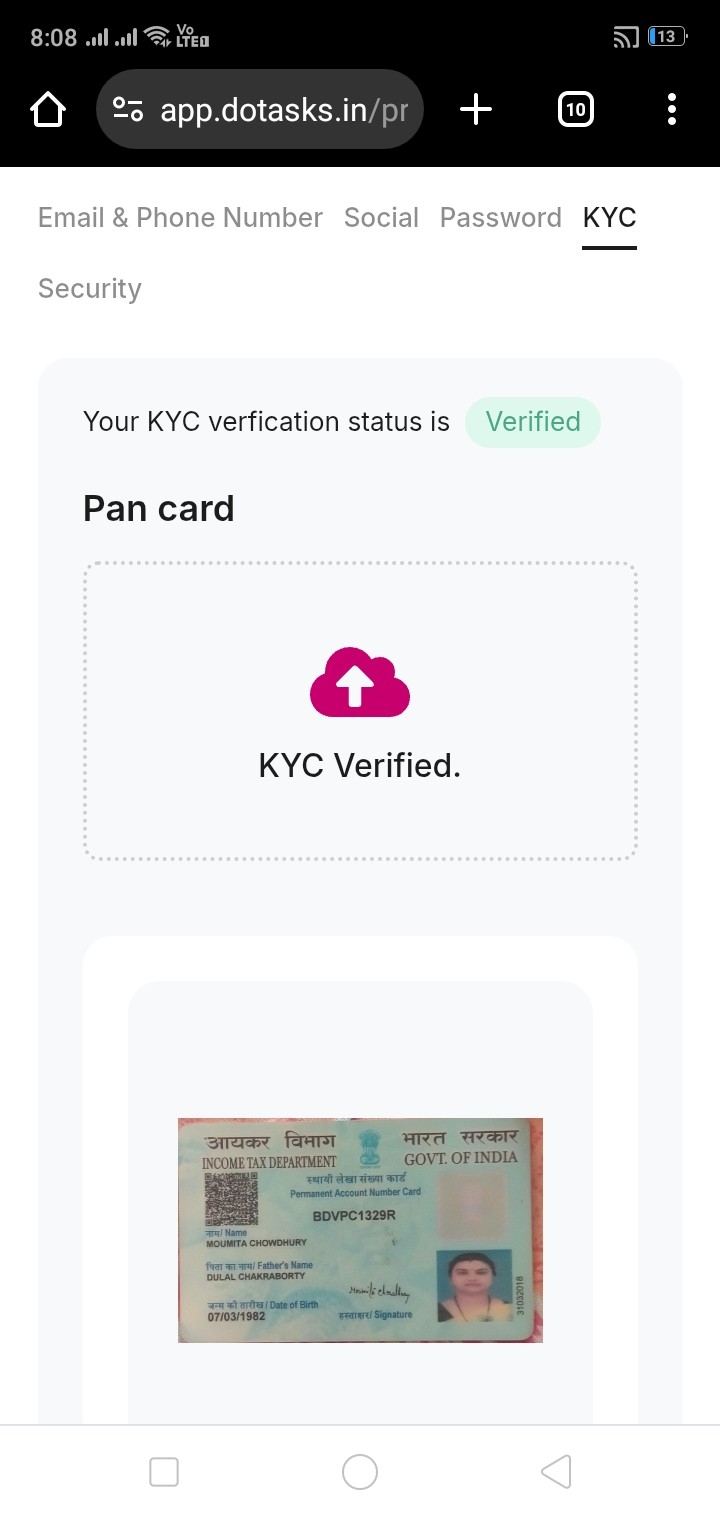Open a new browser tab with plus icon
Viewport: 720px width, 1520px height.
pyautogui.click(x=476, y=110)
